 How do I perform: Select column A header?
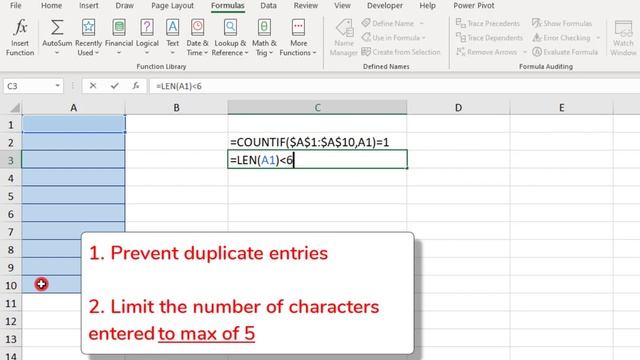[73, 107]
